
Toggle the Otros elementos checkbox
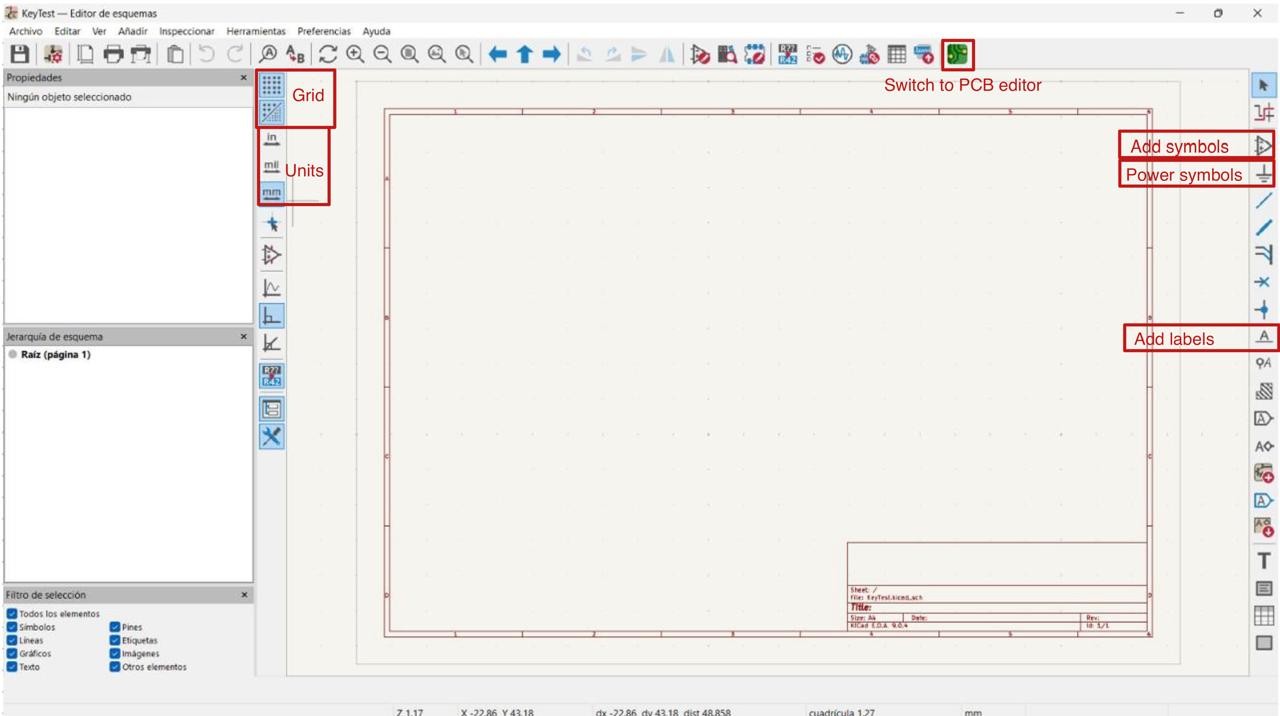(115, 666)
